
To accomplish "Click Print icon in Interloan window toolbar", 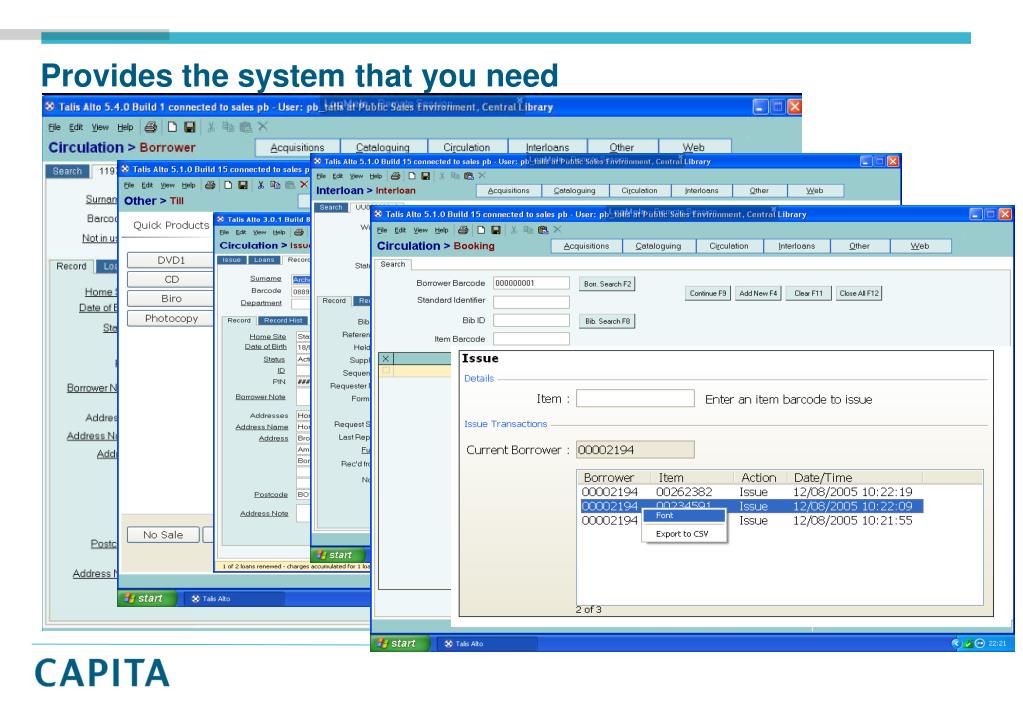I will click(395, 176).
